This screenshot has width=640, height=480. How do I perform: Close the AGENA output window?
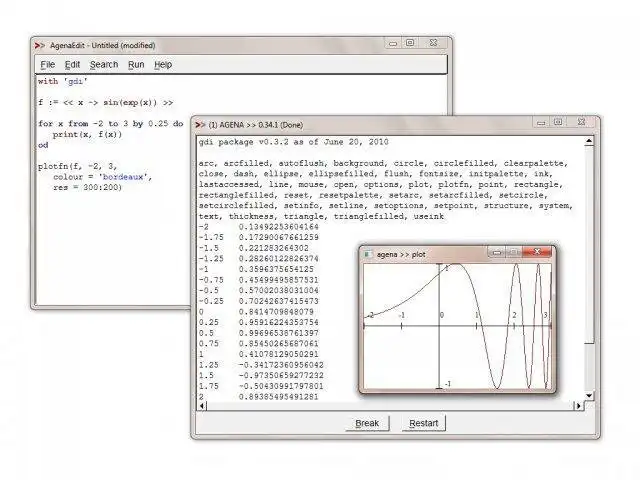click(581, 122)
